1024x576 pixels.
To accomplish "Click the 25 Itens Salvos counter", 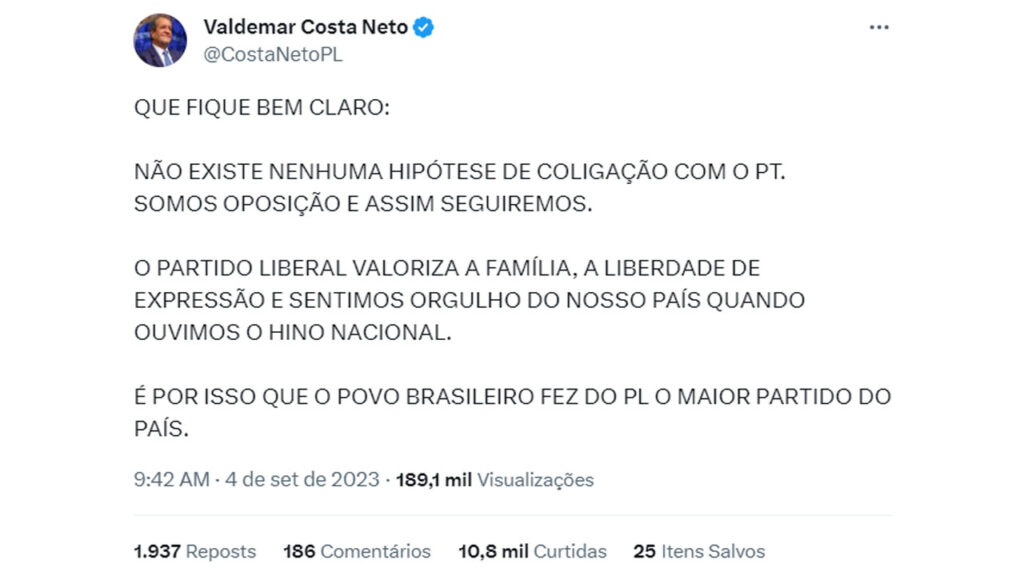I will pos(699,551).
